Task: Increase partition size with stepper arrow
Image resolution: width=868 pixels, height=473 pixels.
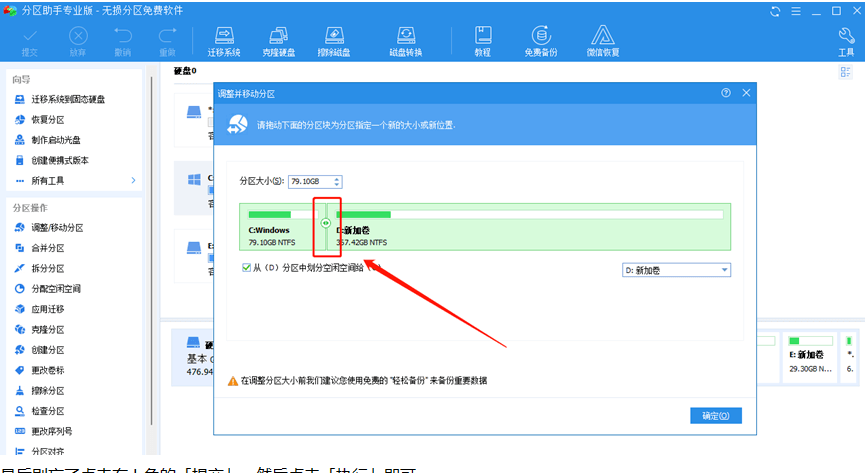Action: pos(337,178)
